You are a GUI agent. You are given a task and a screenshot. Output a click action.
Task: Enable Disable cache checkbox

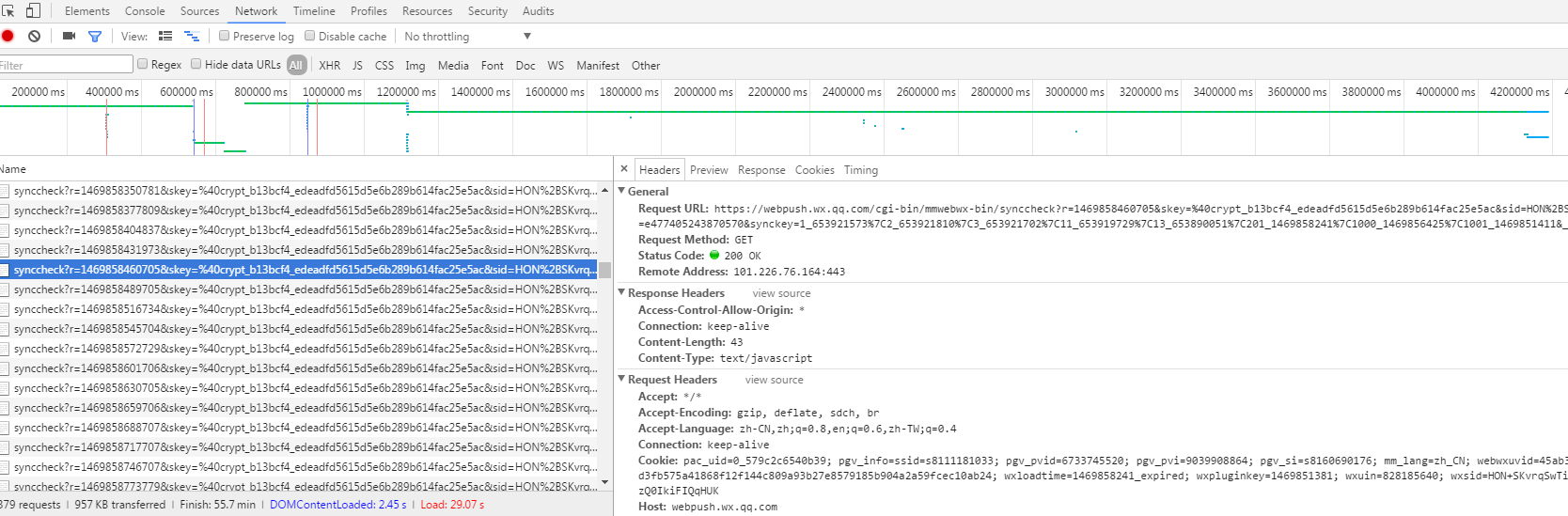309,36
